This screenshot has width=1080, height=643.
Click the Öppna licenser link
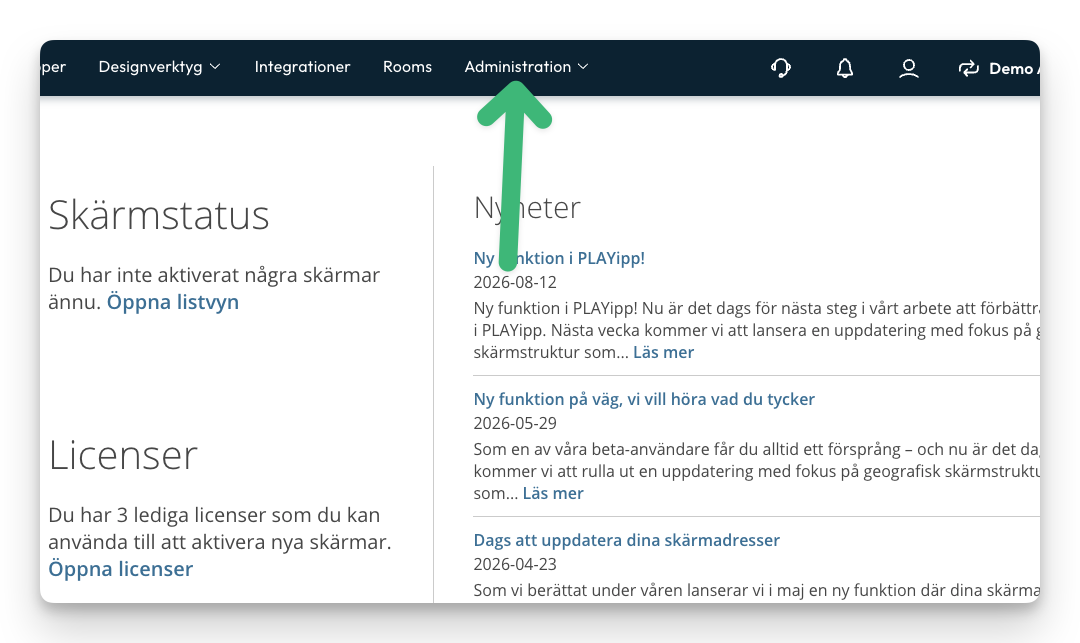[121, 569]
